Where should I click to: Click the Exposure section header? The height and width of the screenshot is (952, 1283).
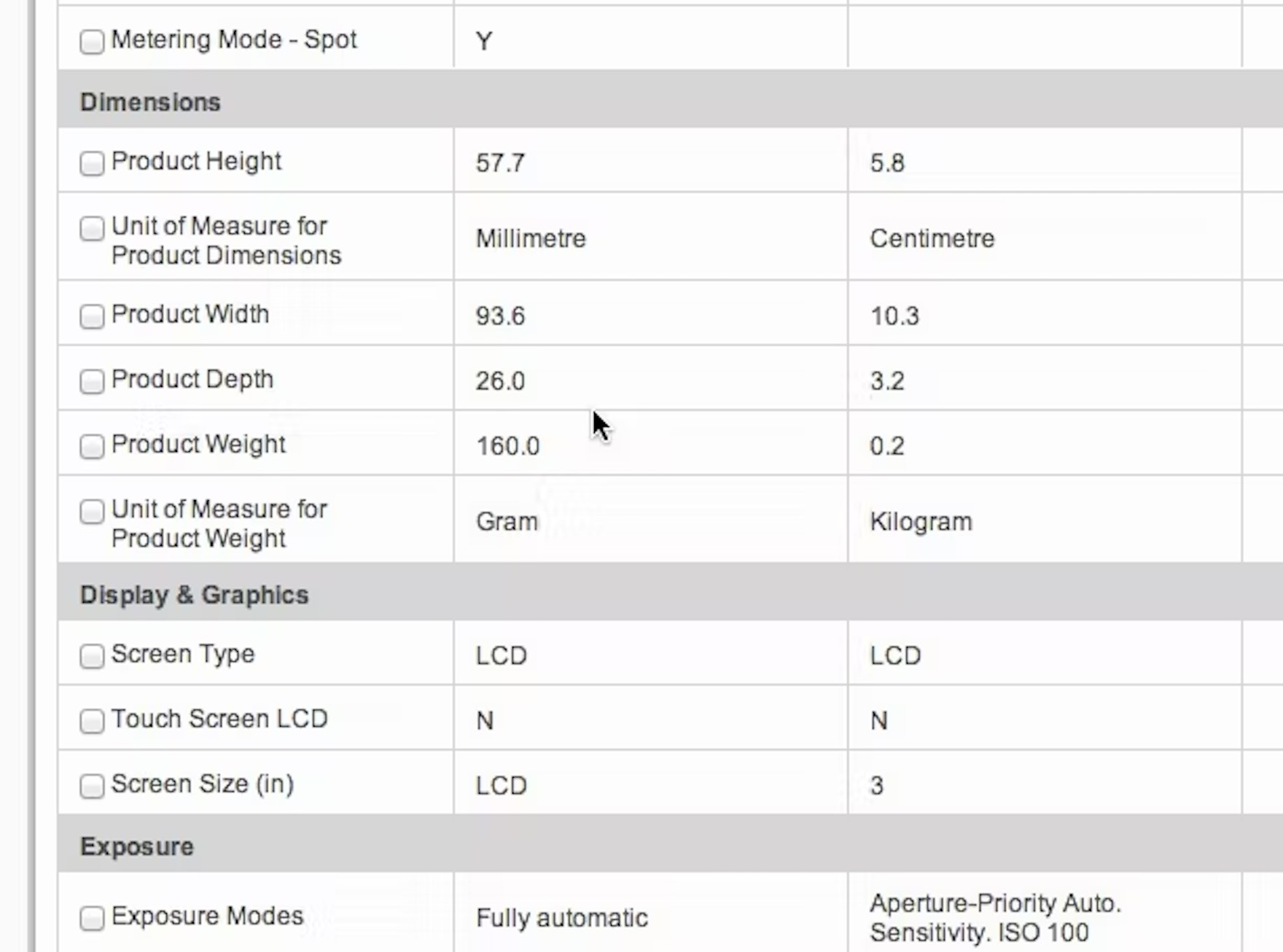click(x=137, y=846)
